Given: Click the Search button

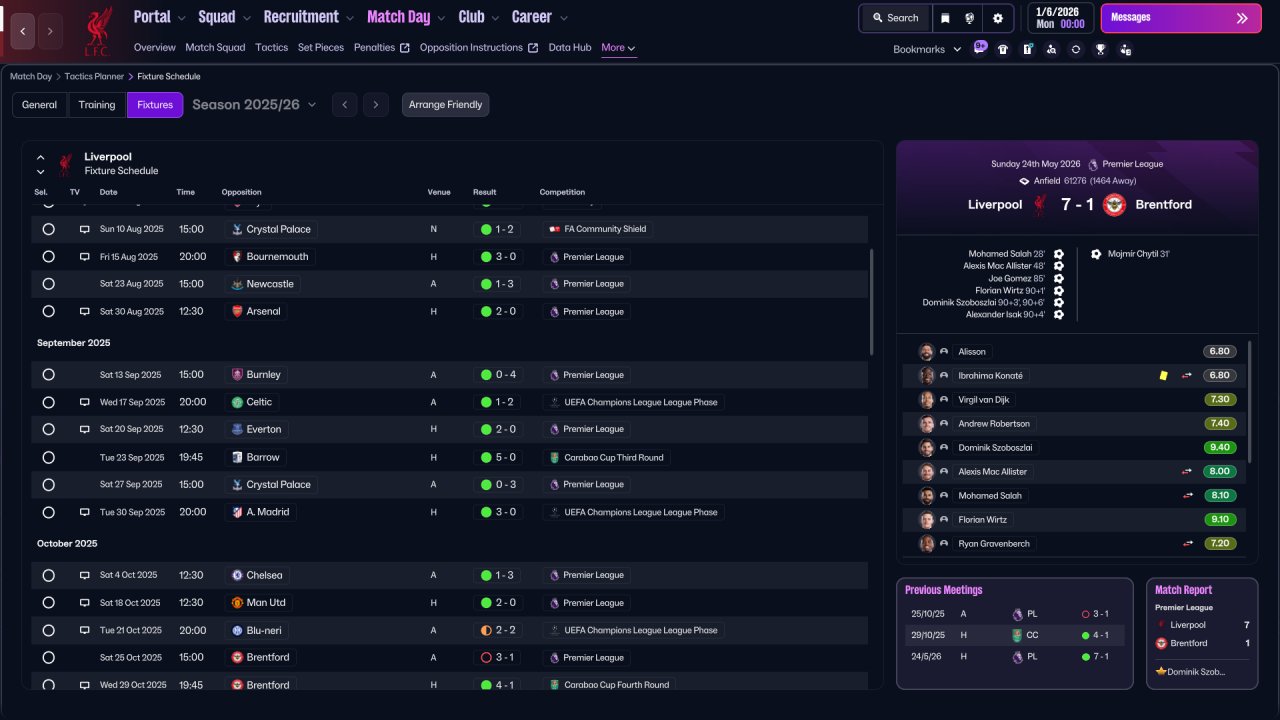Looking at the screenshot, I should (x=895, y=18).
